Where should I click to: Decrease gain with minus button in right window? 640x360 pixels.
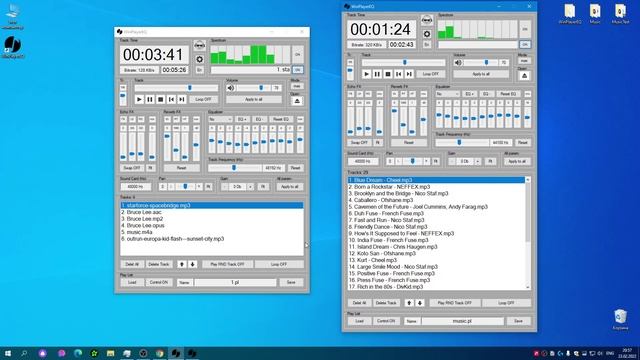point(452,161)
